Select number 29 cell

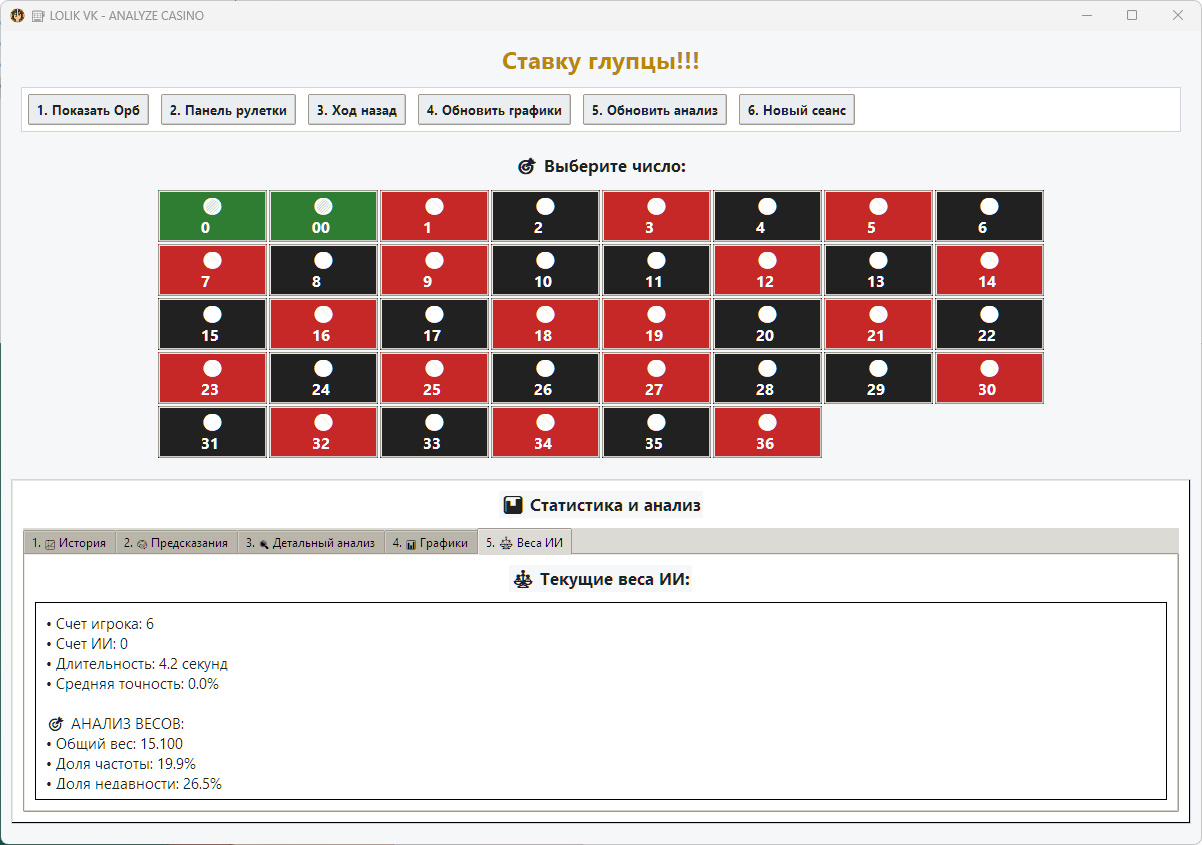(878, 378)
